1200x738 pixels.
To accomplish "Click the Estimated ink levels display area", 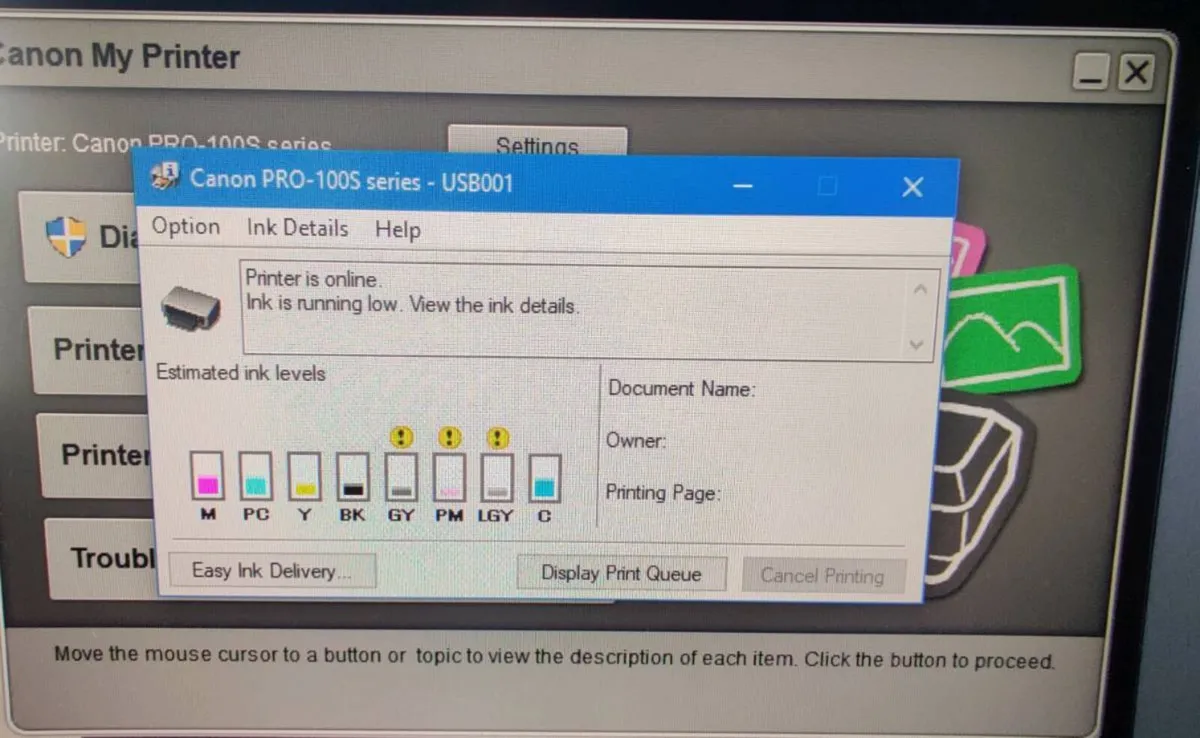I will pyautogui.click(x=240, y=373).
